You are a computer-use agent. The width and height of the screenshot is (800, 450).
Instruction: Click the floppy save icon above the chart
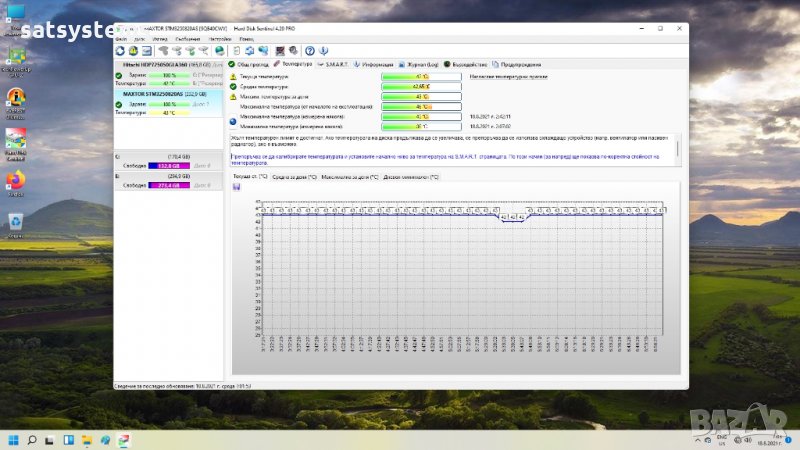coord(236,186)
